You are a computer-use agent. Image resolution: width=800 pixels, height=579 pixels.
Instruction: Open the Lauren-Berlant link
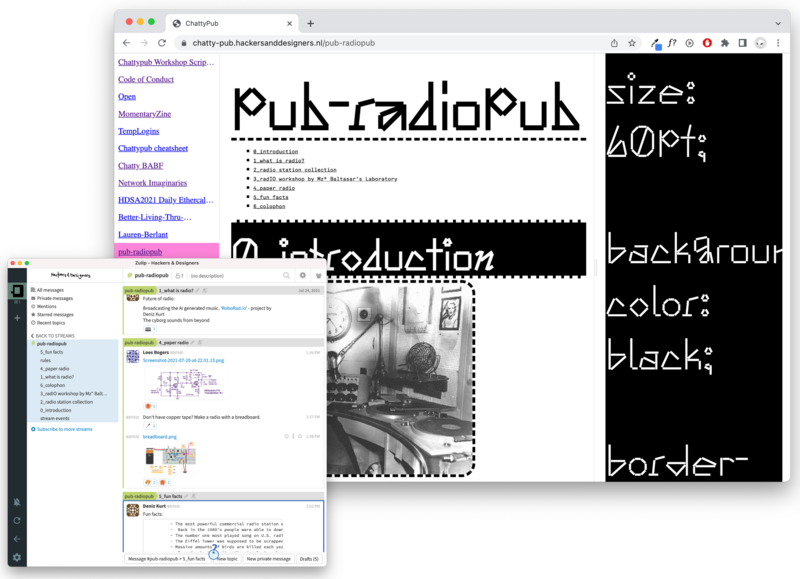coord(143,234)
